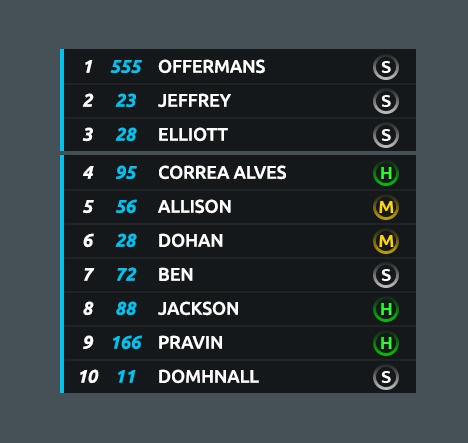Click the soft tyre icon beside BEN
The width and height of the screenshot is (468, 443).
click(x=386, y=275)
